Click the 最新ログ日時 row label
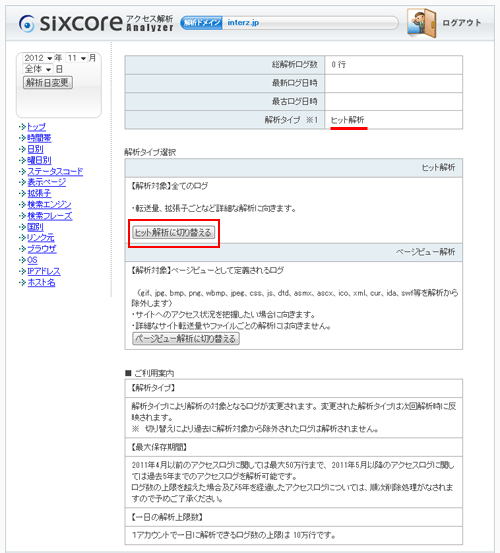The height and width of the screenshot is (553, 500). [294, 83]
